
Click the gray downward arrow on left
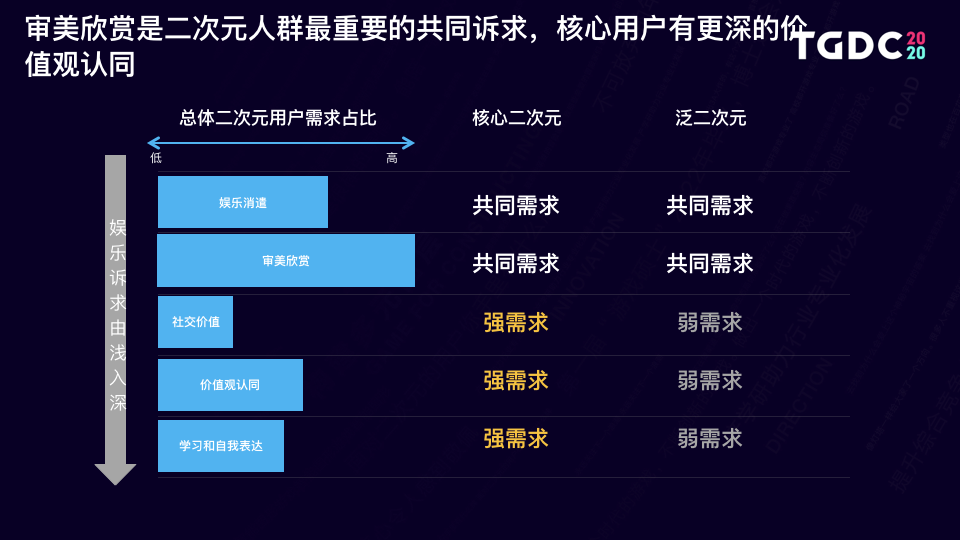(115, 320)
